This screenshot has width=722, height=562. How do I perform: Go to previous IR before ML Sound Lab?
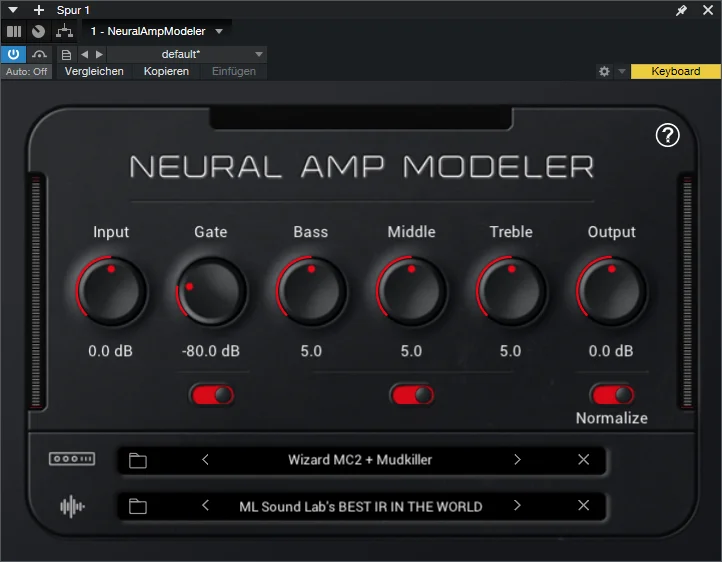pos(205,505)
